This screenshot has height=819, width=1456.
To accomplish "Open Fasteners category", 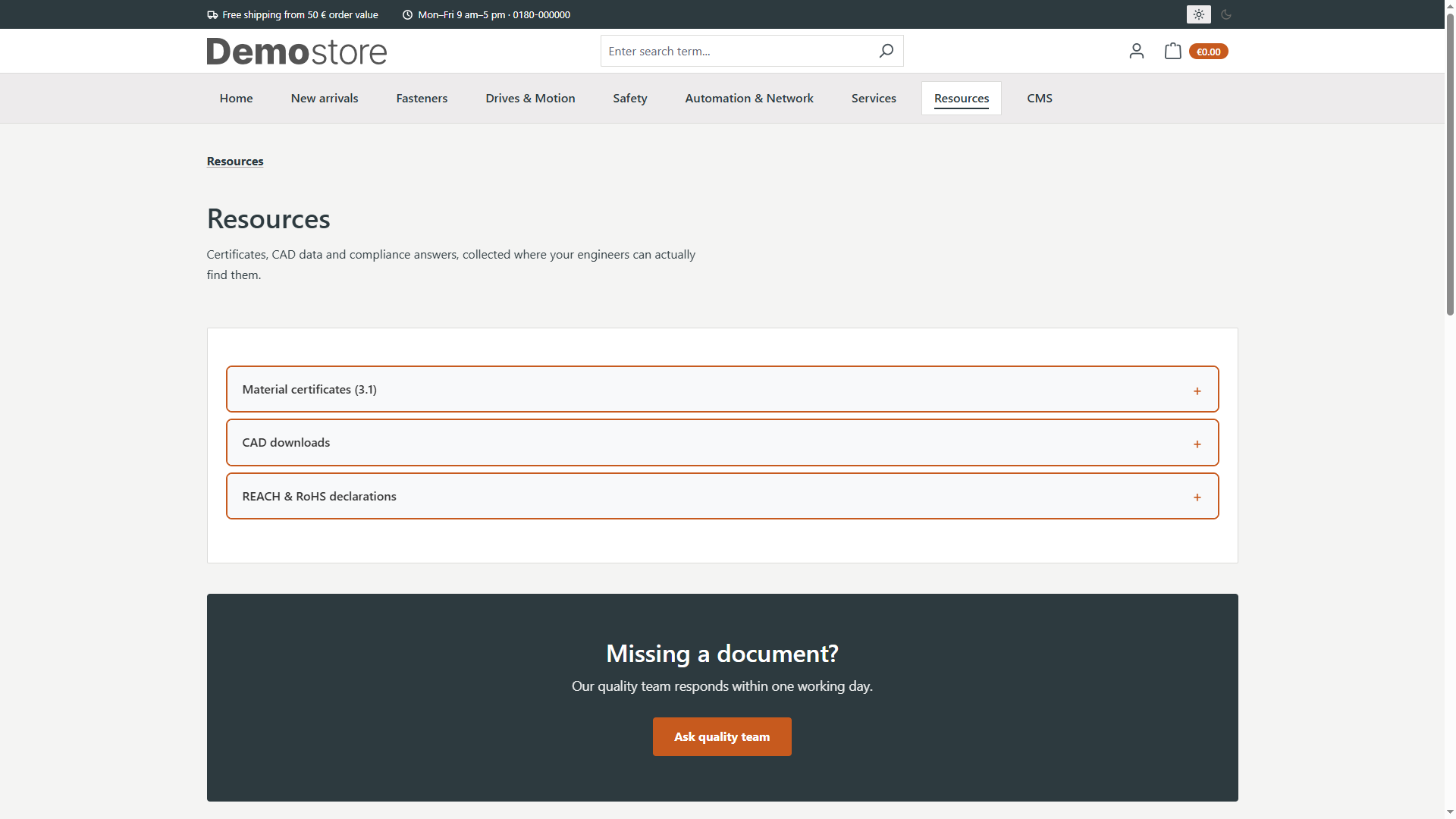I will (422, 98).
